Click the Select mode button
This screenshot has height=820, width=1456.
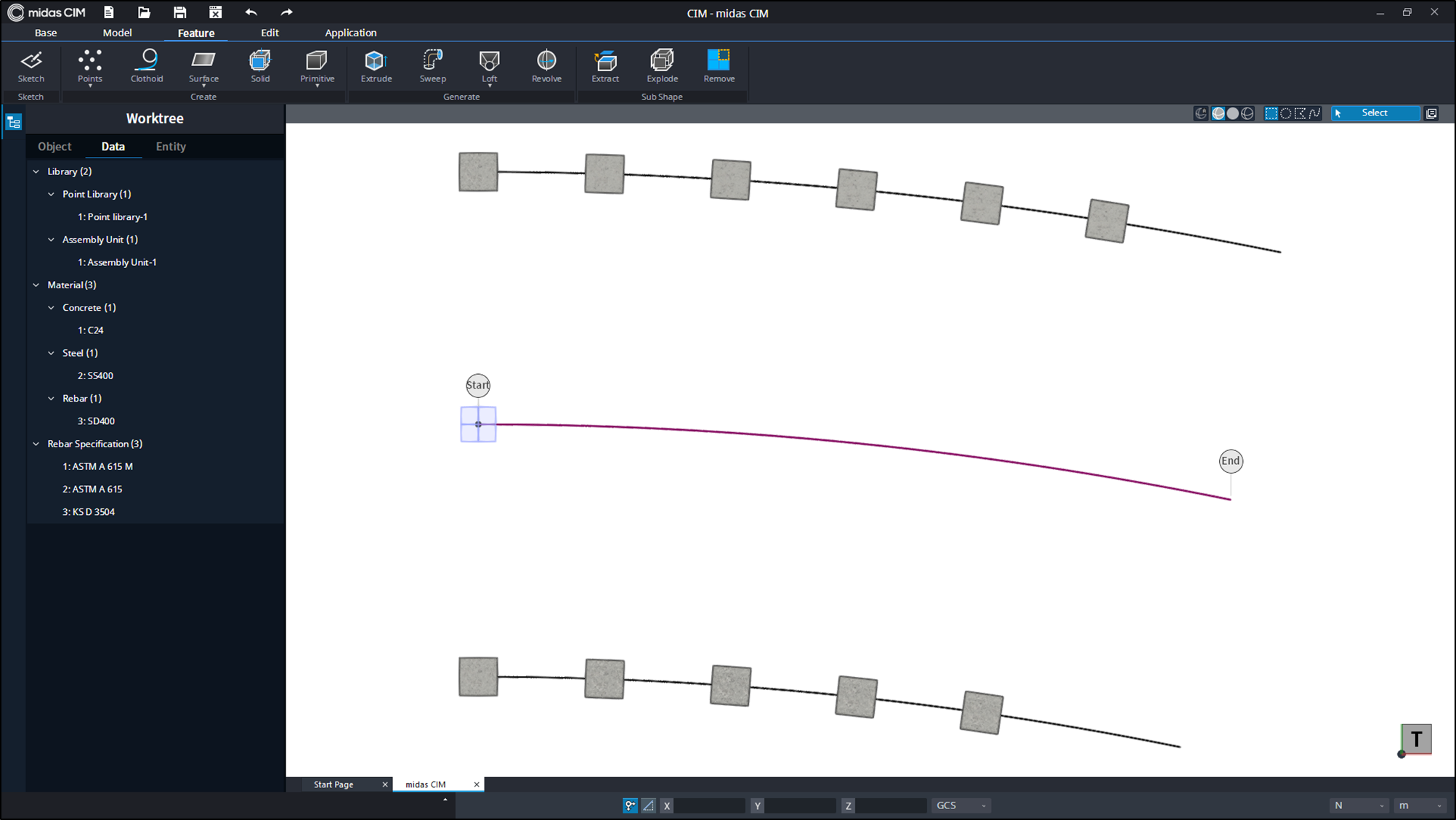pyautogui.click(x=1375, y=113)
